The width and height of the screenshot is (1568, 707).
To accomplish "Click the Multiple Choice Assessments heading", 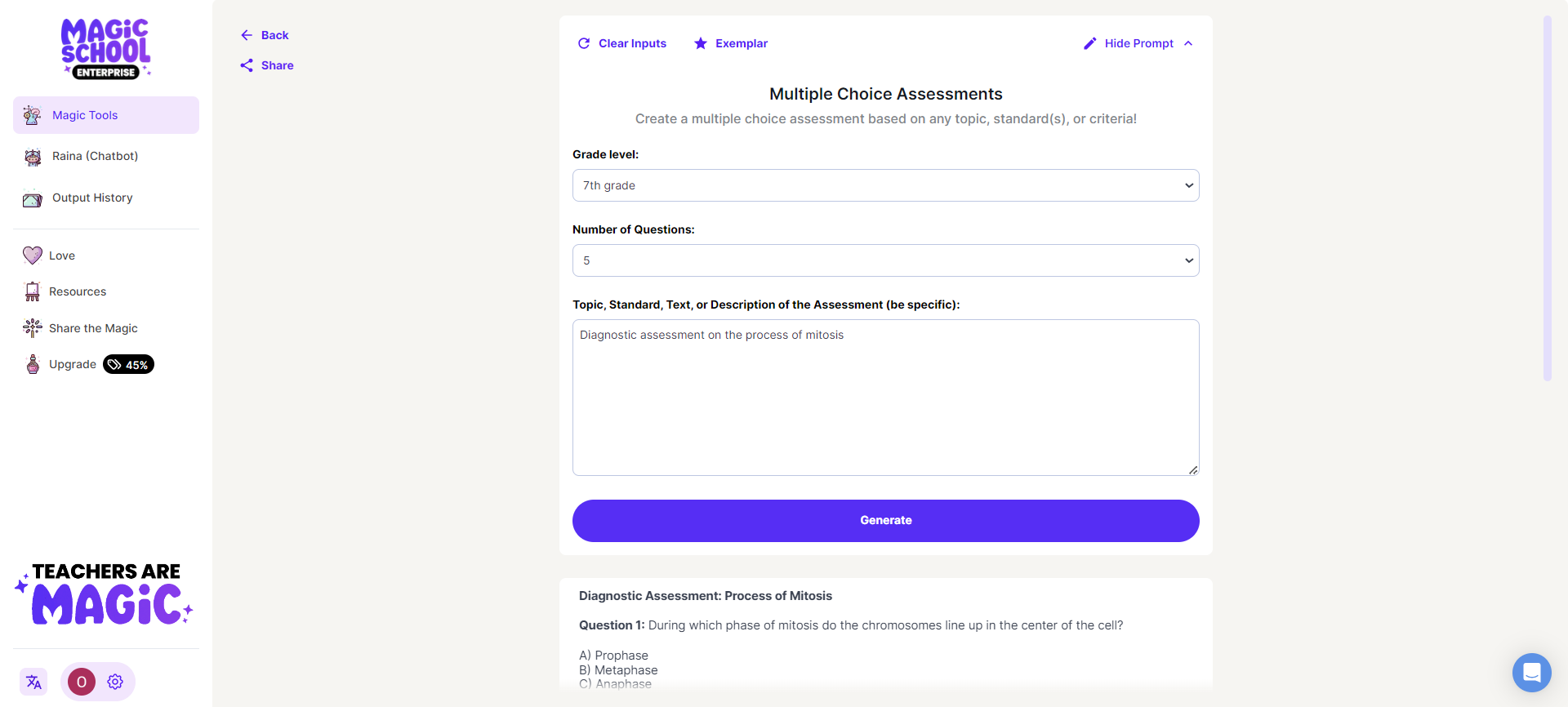I will (886, 94).
